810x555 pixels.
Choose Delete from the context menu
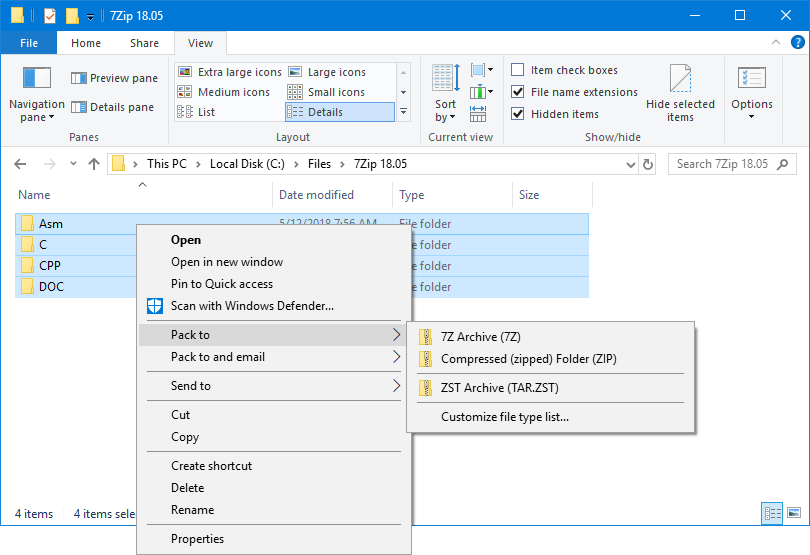click(273, 487)
